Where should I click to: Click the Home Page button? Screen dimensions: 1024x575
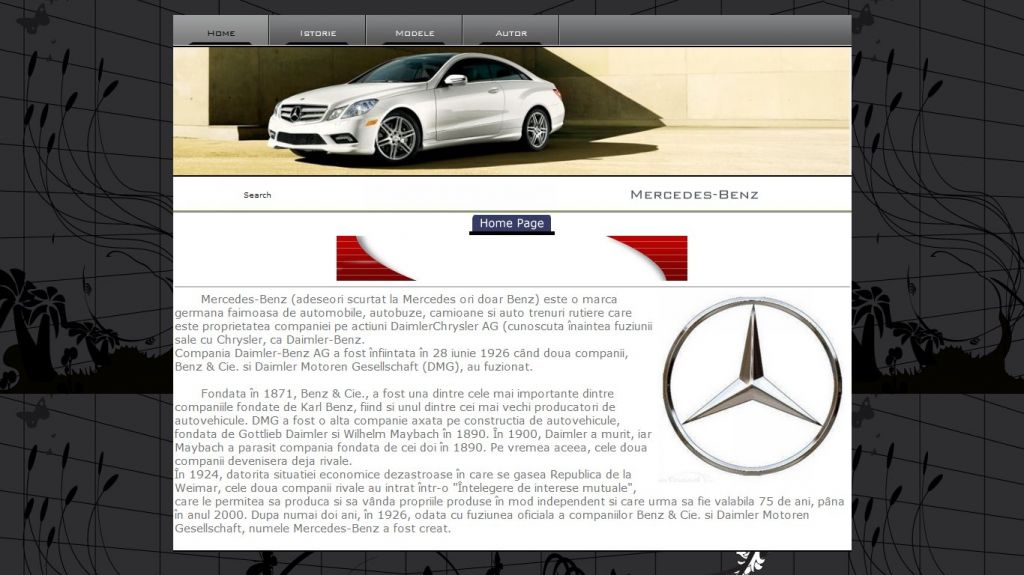coord(512,224)
